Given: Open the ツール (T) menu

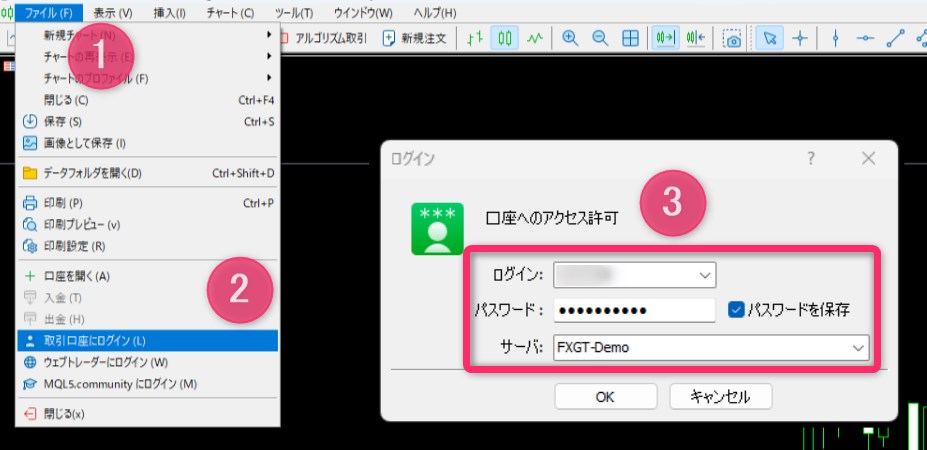Looking at the screenshot, I should pyautogui.click(x=294, y=13).
